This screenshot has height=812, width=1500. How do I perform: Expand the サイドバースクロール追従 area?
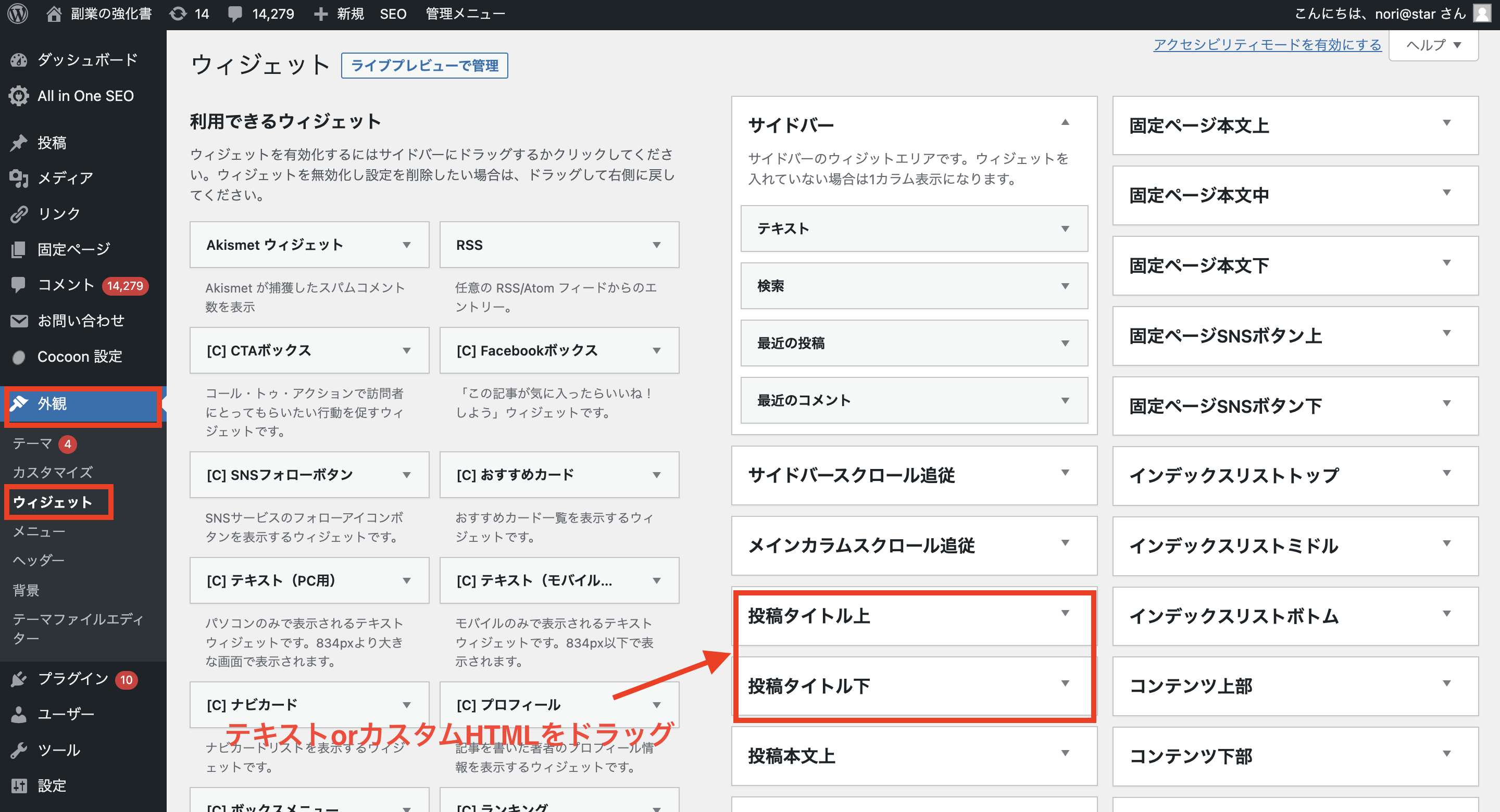(x=1065, y=473)
